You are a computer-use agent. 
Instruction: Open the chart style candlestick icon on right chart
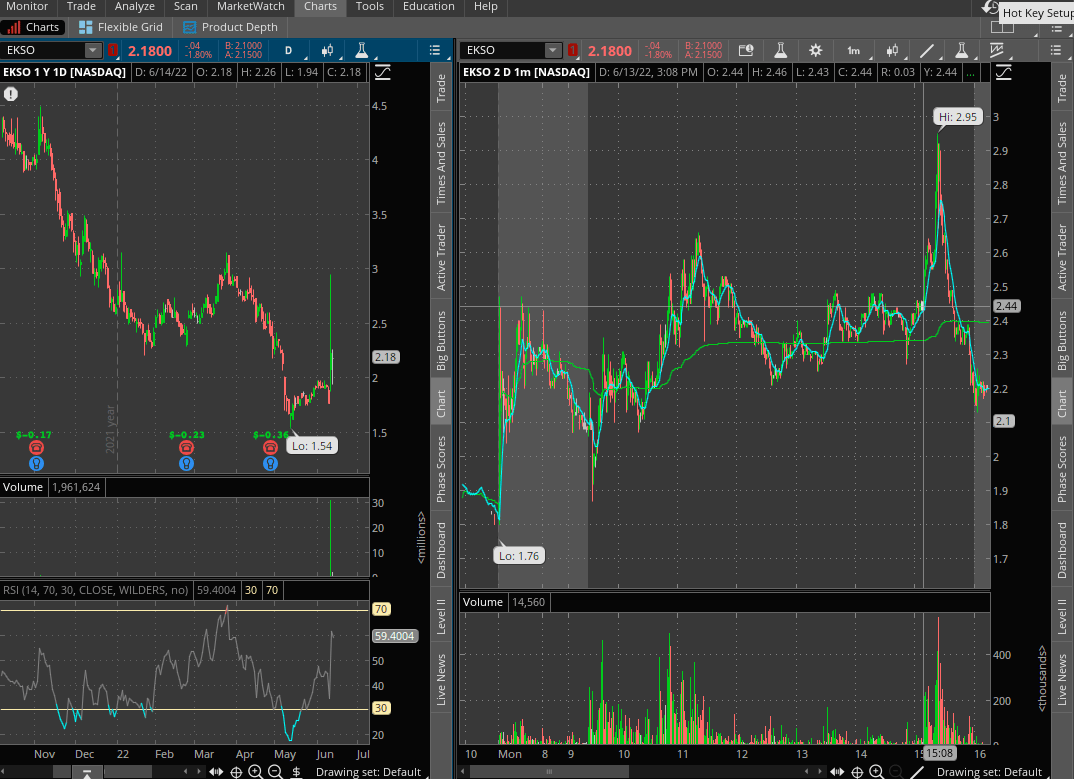[892, 50]
